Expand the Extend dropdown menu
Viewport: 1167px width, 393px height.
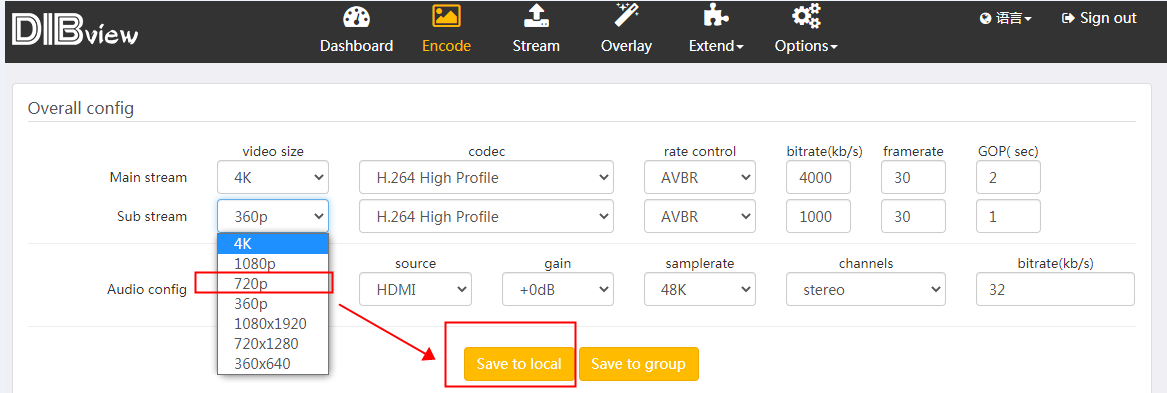pos(716,46)
